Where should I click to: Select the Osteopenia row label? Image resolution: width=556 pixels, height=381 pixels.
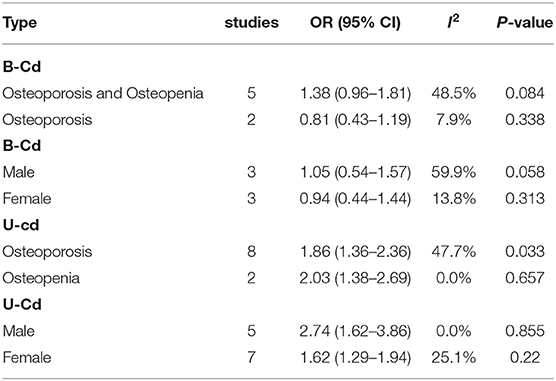pos(41,278)
